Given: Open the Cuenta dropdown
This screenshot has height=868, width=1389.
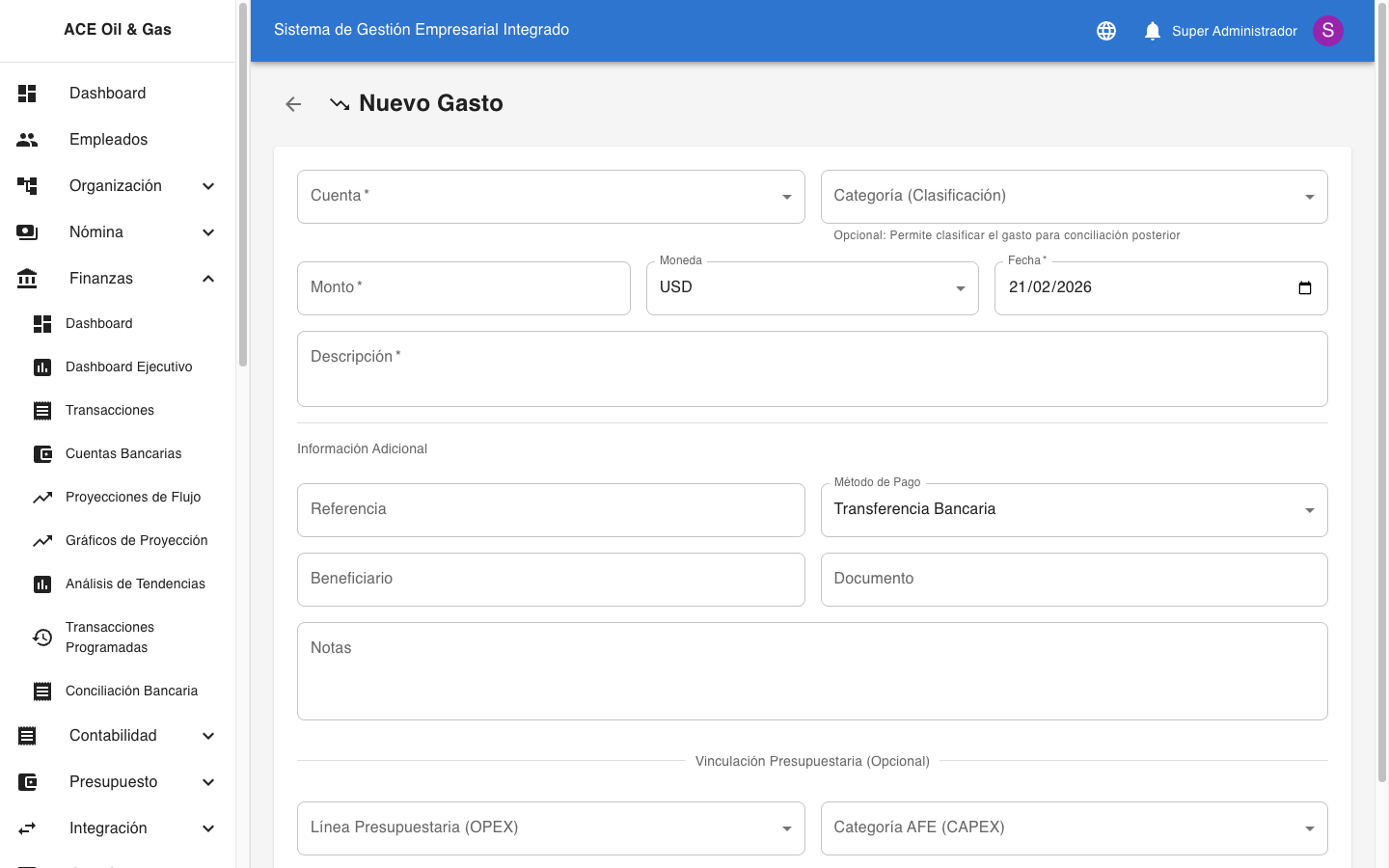Looking at the screenshot, I should click(x=551, y=197).
